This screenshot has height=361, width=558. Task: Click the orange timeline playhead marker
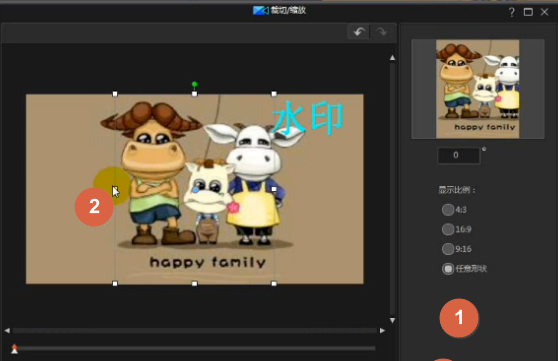pos(14,349)
